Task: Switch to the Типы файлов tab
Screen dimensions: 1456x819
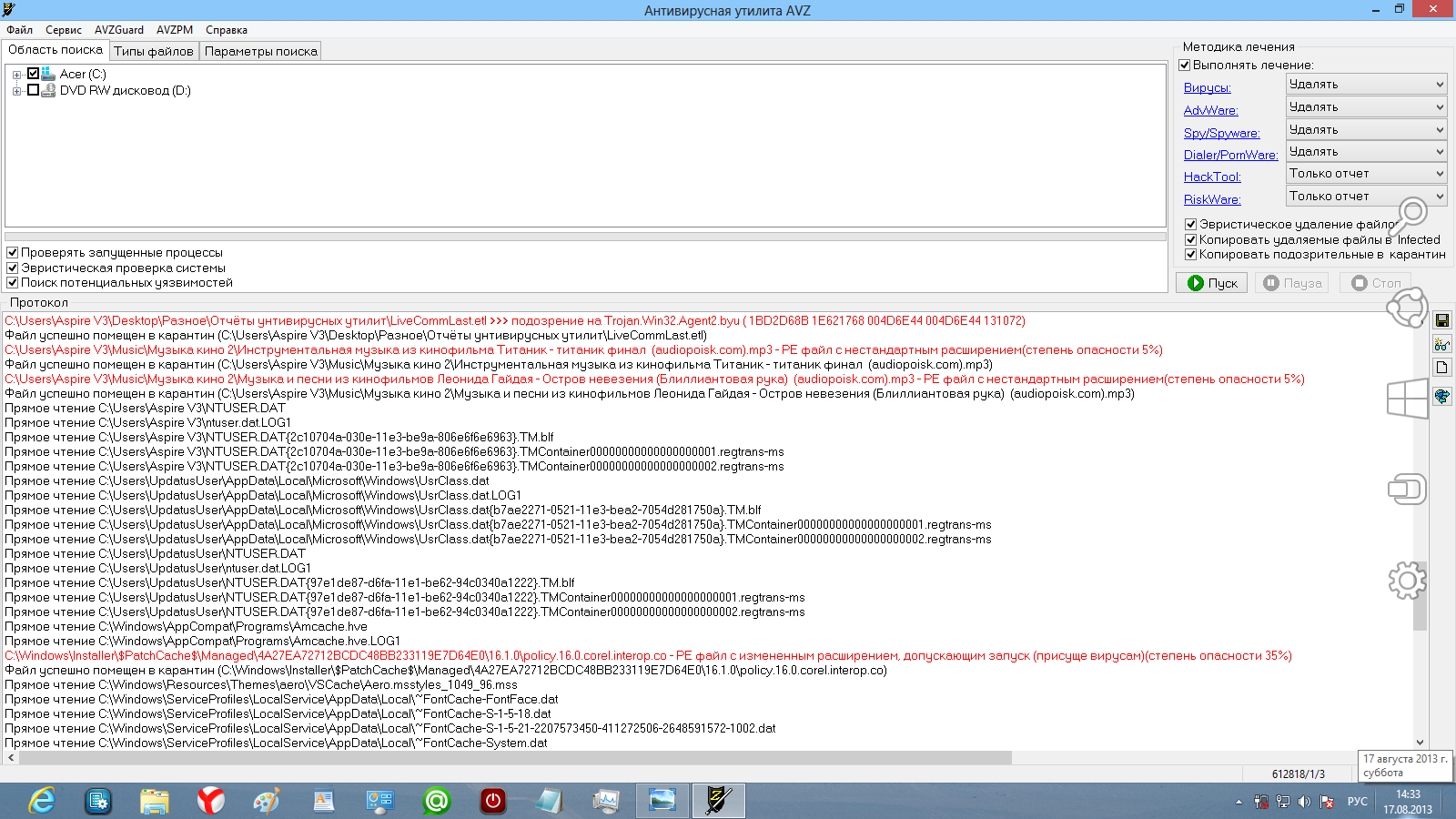Action: coord(154,51)
